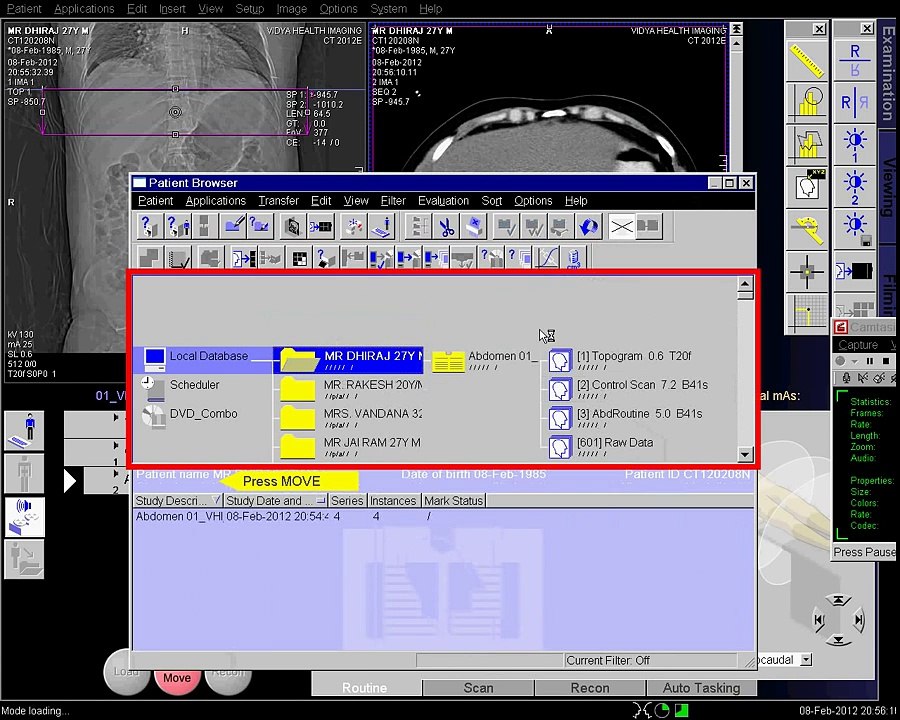The width and height of the screenshot is (900, 720).
Task: Expand the MR DHIRAJ 27Y patient folder
Action: [300, 360]
